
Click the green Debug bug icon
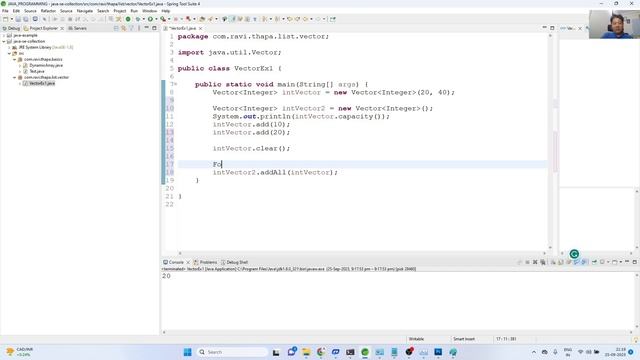pyautogui.click(x=138, y=19)
